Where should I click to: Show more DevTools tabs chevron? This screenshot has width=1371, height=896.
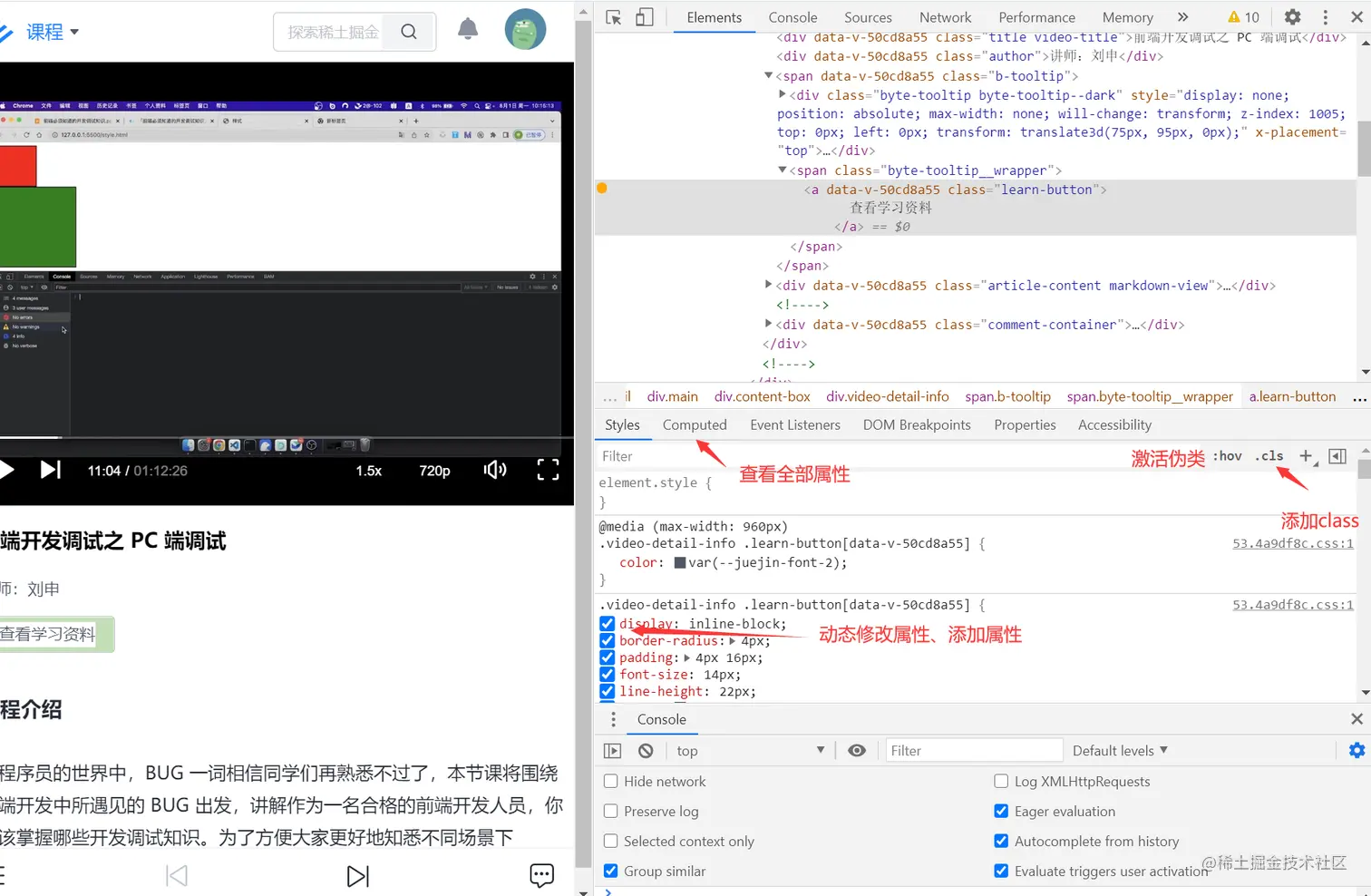(x=1182, y=17)
